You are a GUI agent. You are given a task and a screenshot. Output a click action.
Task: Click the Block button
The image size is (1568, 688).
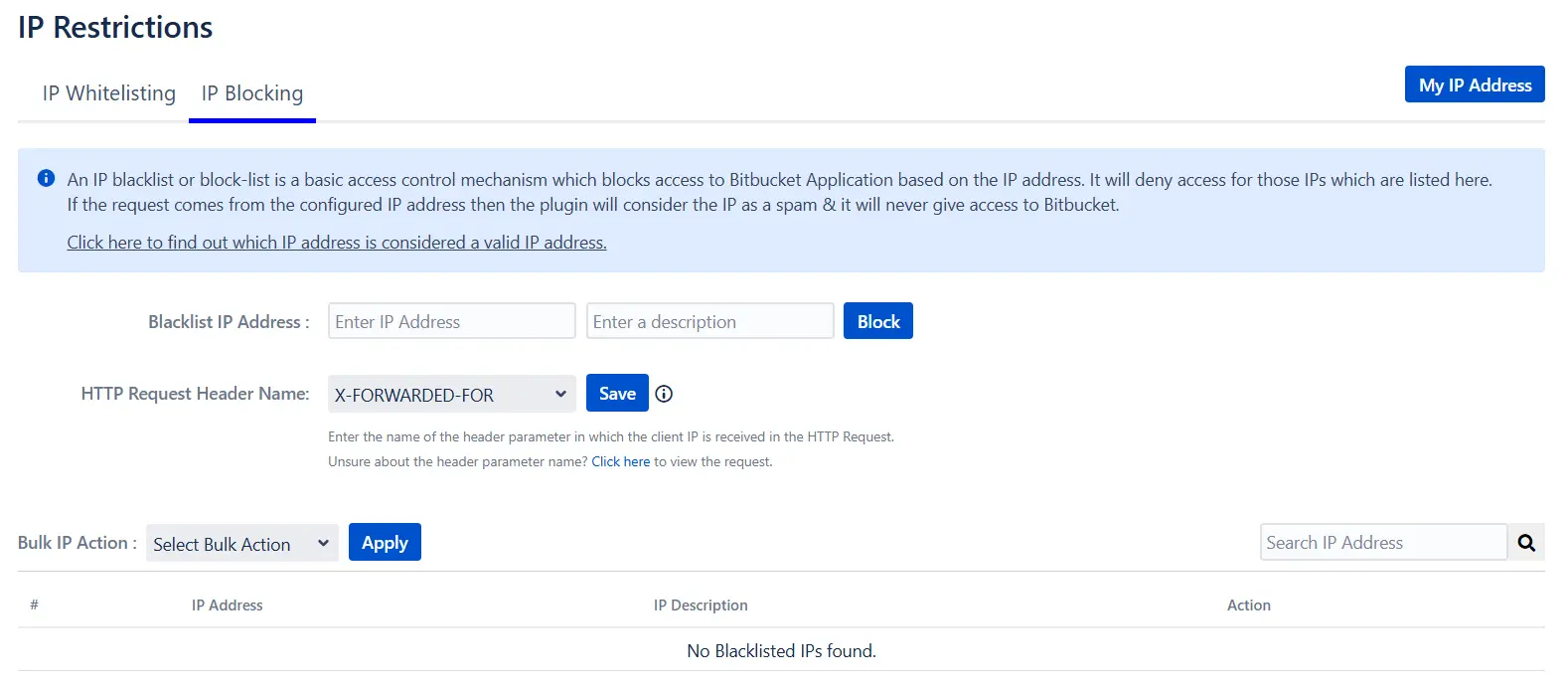[x=877, y=320]
